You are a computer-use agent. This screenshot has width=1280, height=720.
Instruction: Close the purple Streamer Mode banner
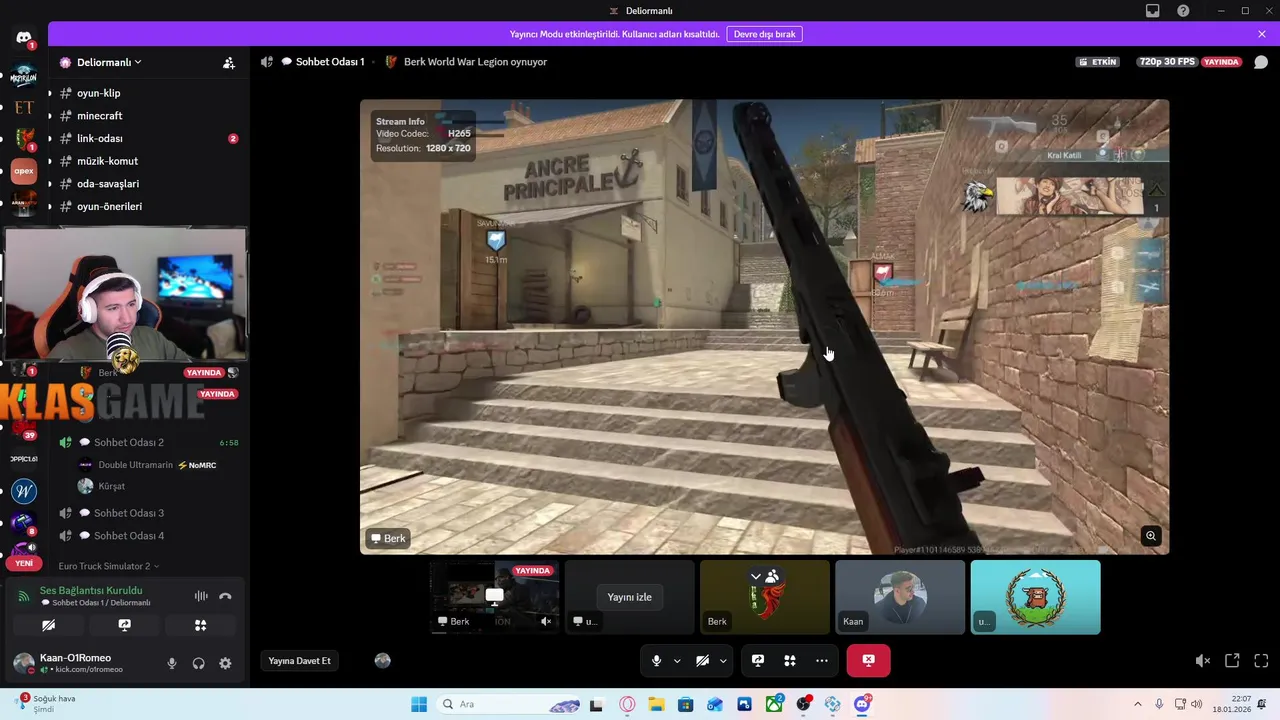coord(1262,34)
